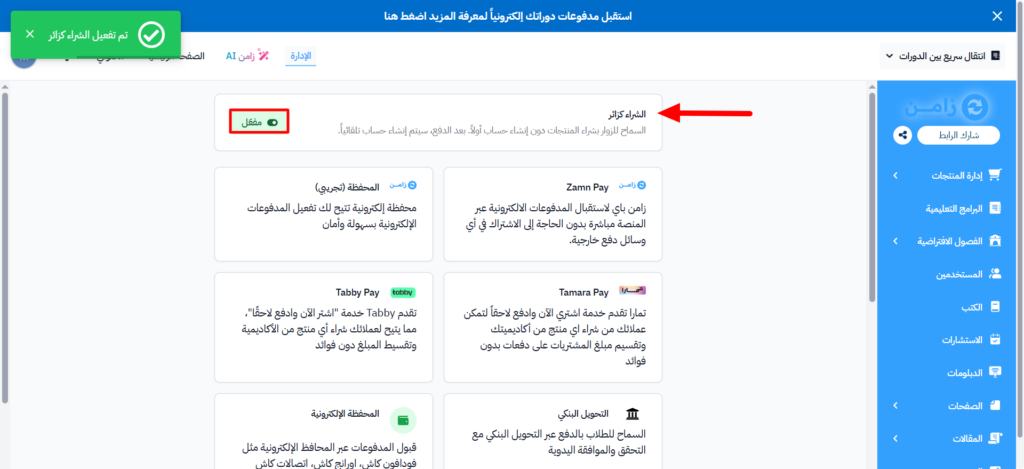This screenshot has width=1024, height=469.
Task: Switch to the الإدارة tab
Action: pos(300,56)
